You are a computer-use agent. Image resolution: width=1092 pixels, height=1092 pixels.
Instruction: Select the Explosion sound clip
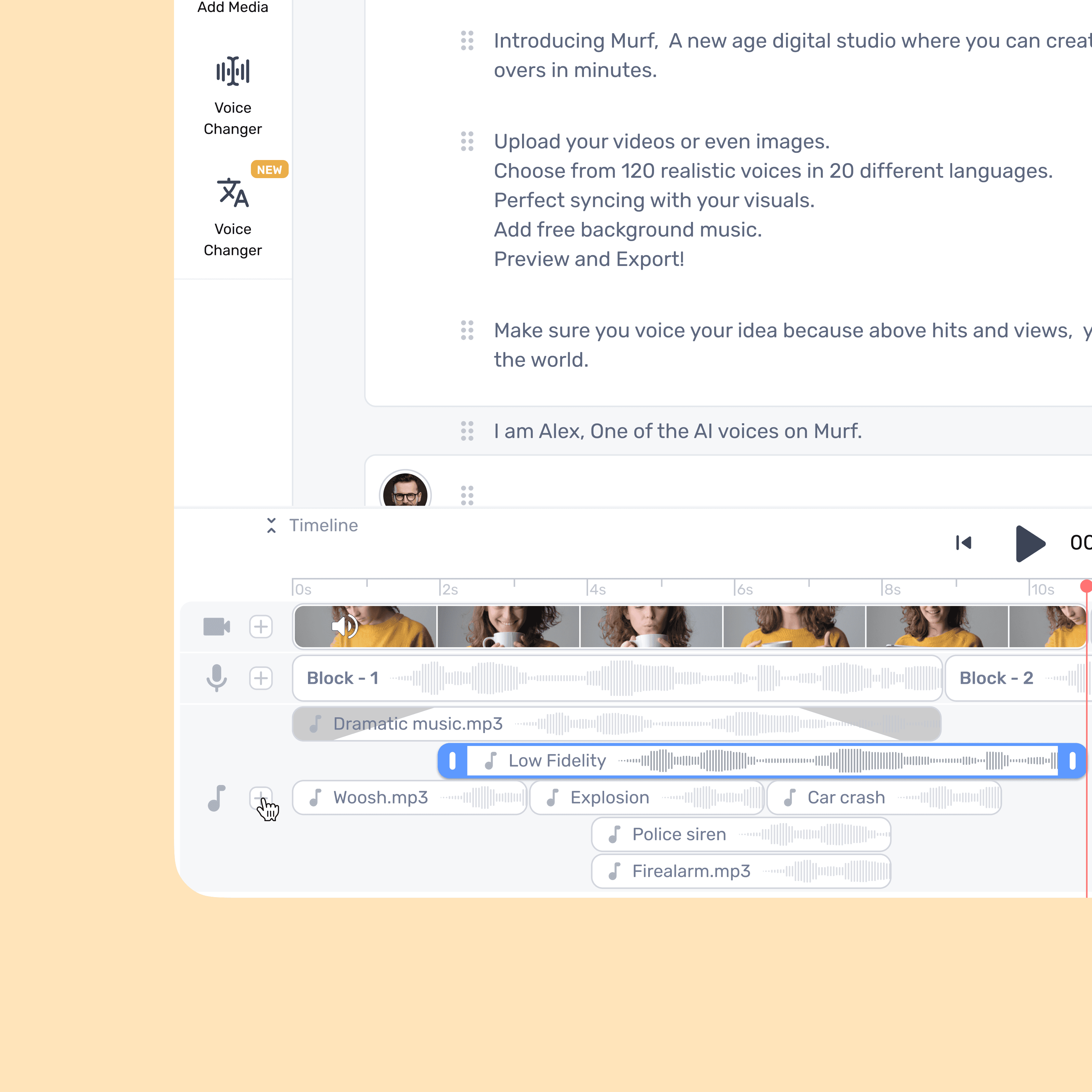coord(647,798)
